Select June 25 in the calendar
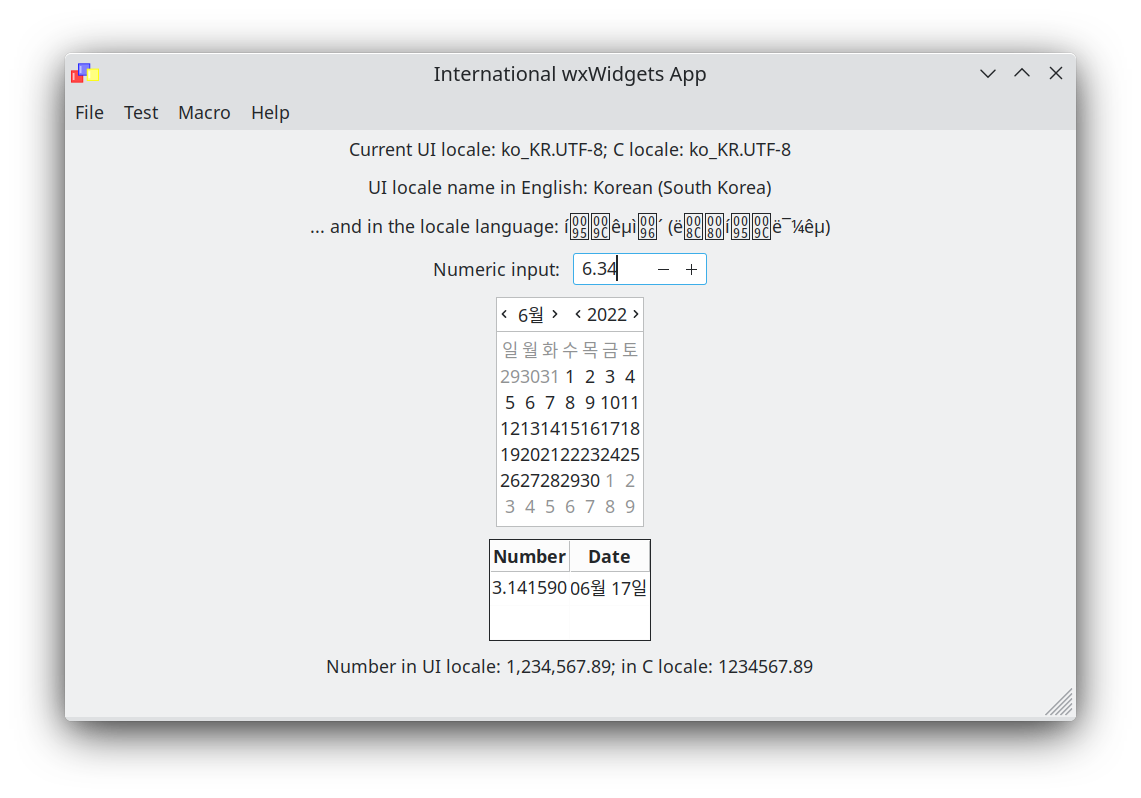The height and width of the screenshot is (798, 1141). (630, 455)
